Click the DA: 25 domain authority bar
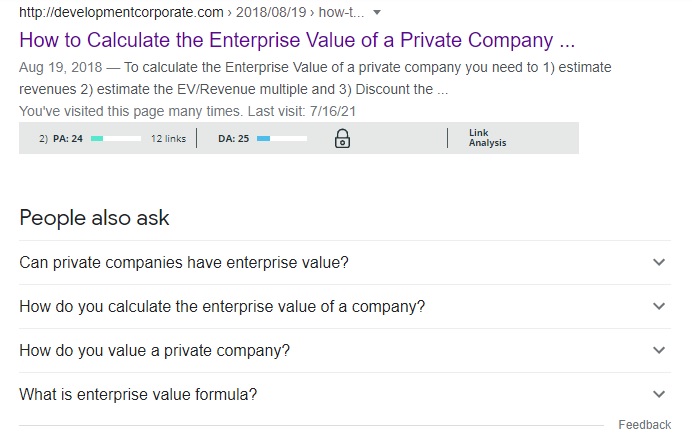Screen dimensions: 692x441 point(282,139)
